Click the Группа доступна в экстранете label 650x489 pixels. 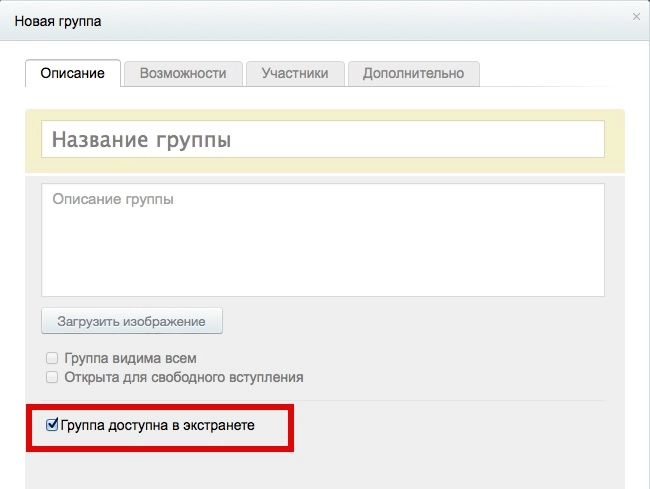tap(158, 425)
